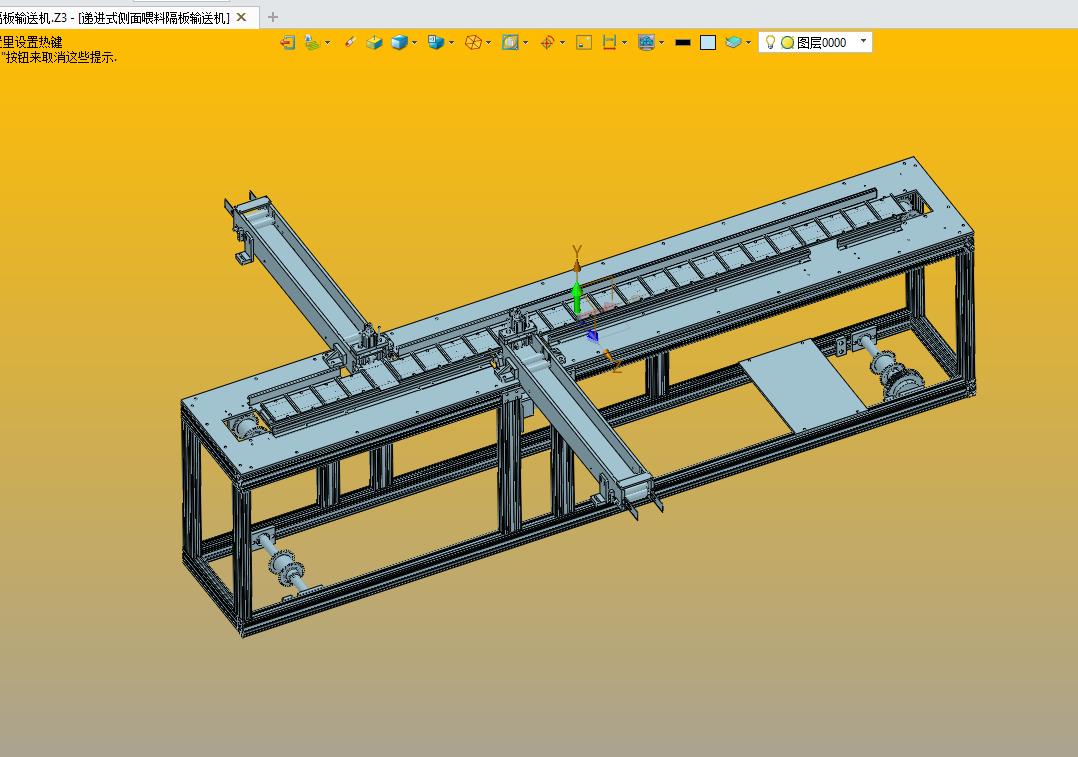Screen dimensions: 1078x757
Task: Click the monitor display settings icon
Action: 646,42
